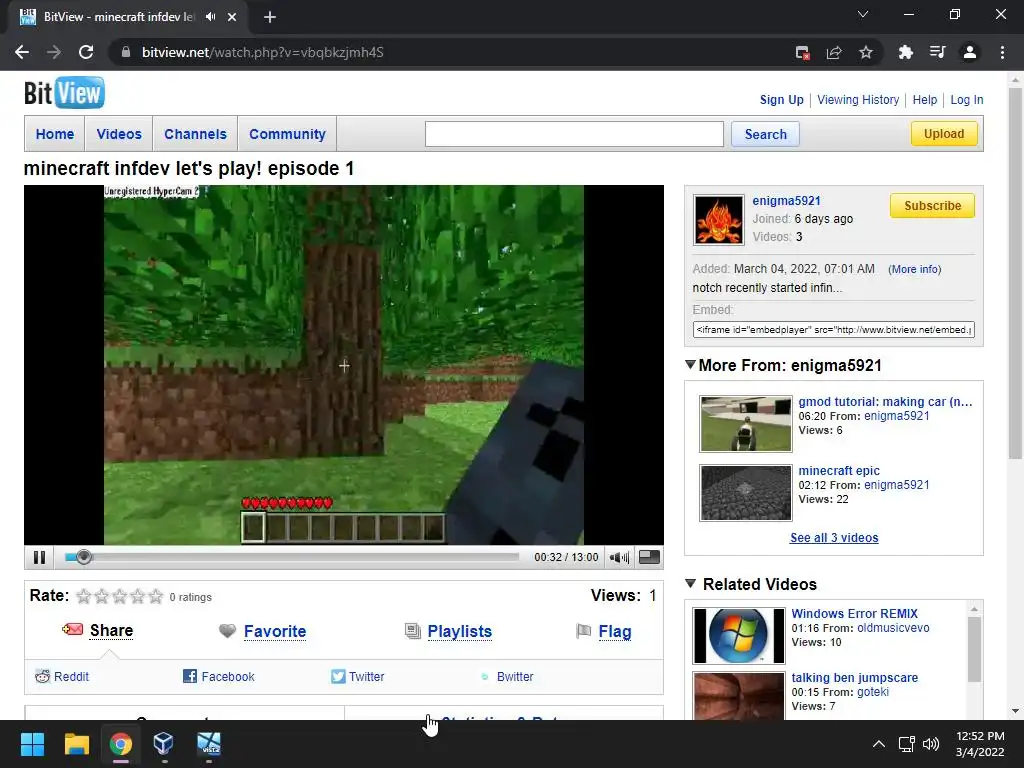1024x768 pixels.
Task: Toggle fullscreen view in video player
Action: coord(649,557)
